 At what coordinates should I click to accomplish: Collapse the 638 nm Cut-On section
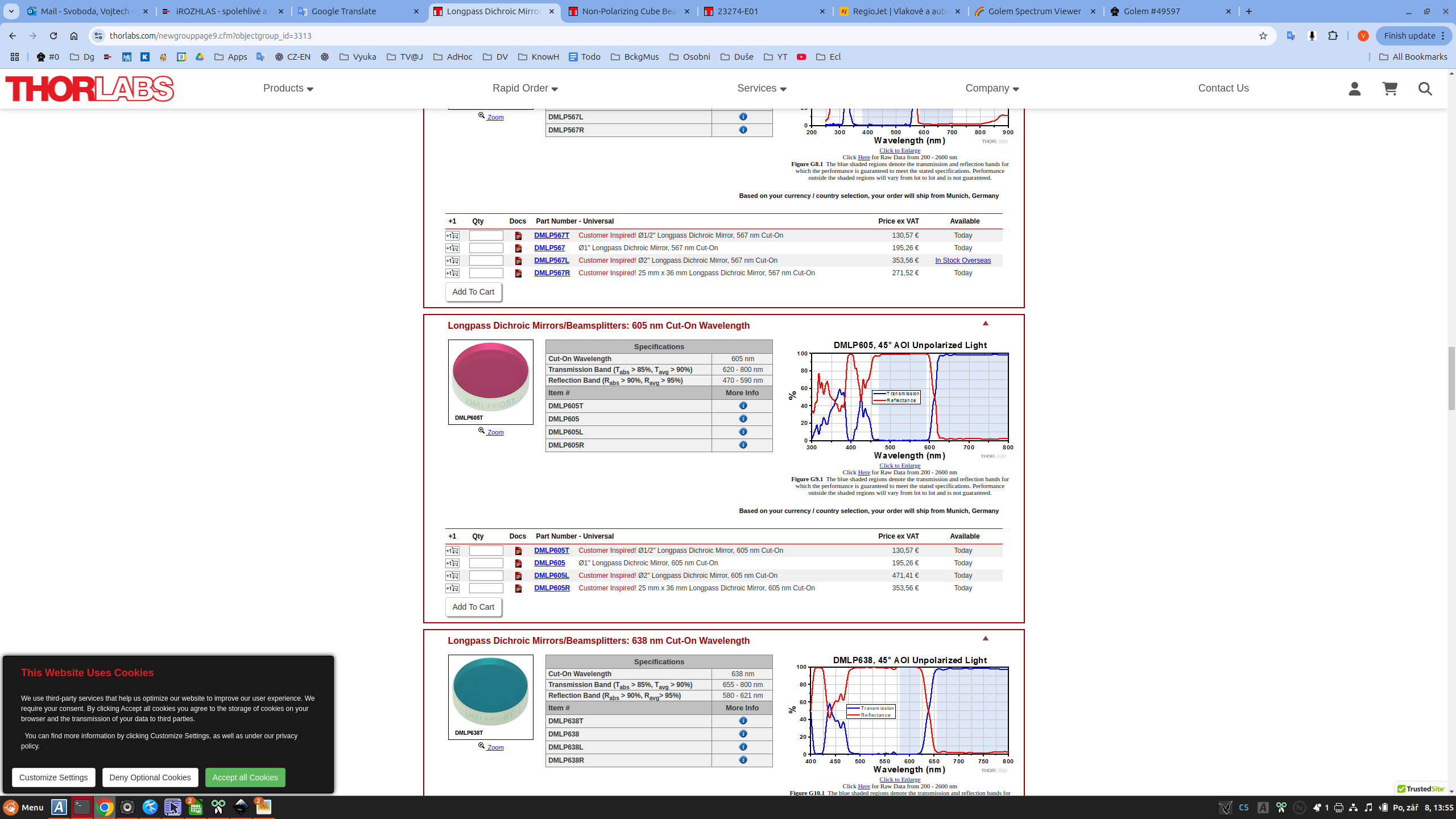tap(986, 638)
